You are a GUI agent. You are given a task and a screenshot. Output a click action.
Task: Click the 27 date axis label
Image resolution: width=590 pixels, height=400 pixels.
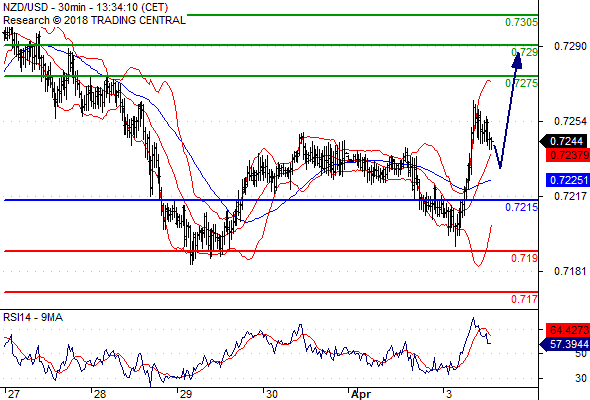click(14, 394)
